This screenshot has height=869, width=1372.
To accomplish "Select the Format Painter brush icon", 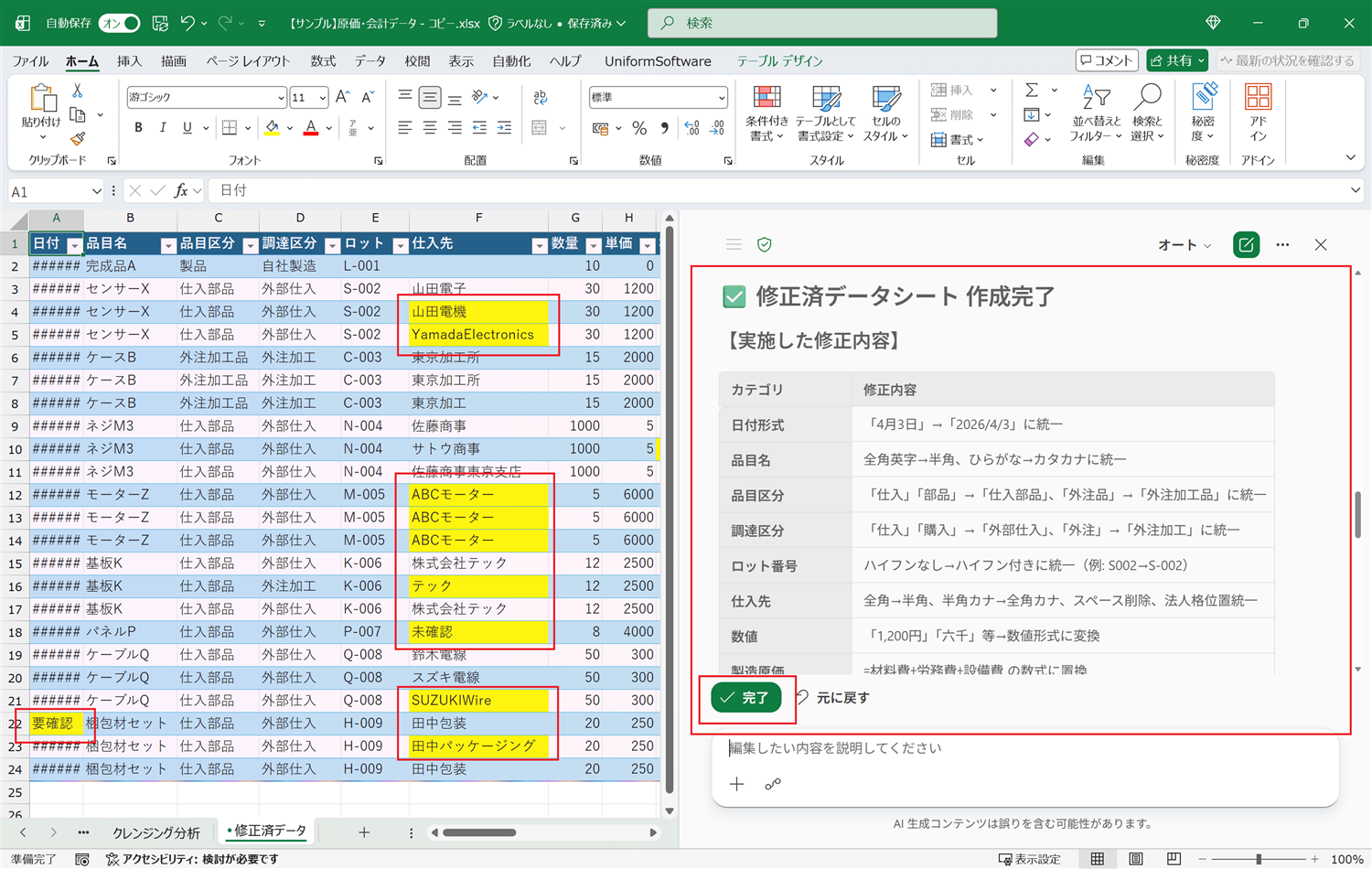I will pos(78,139).
